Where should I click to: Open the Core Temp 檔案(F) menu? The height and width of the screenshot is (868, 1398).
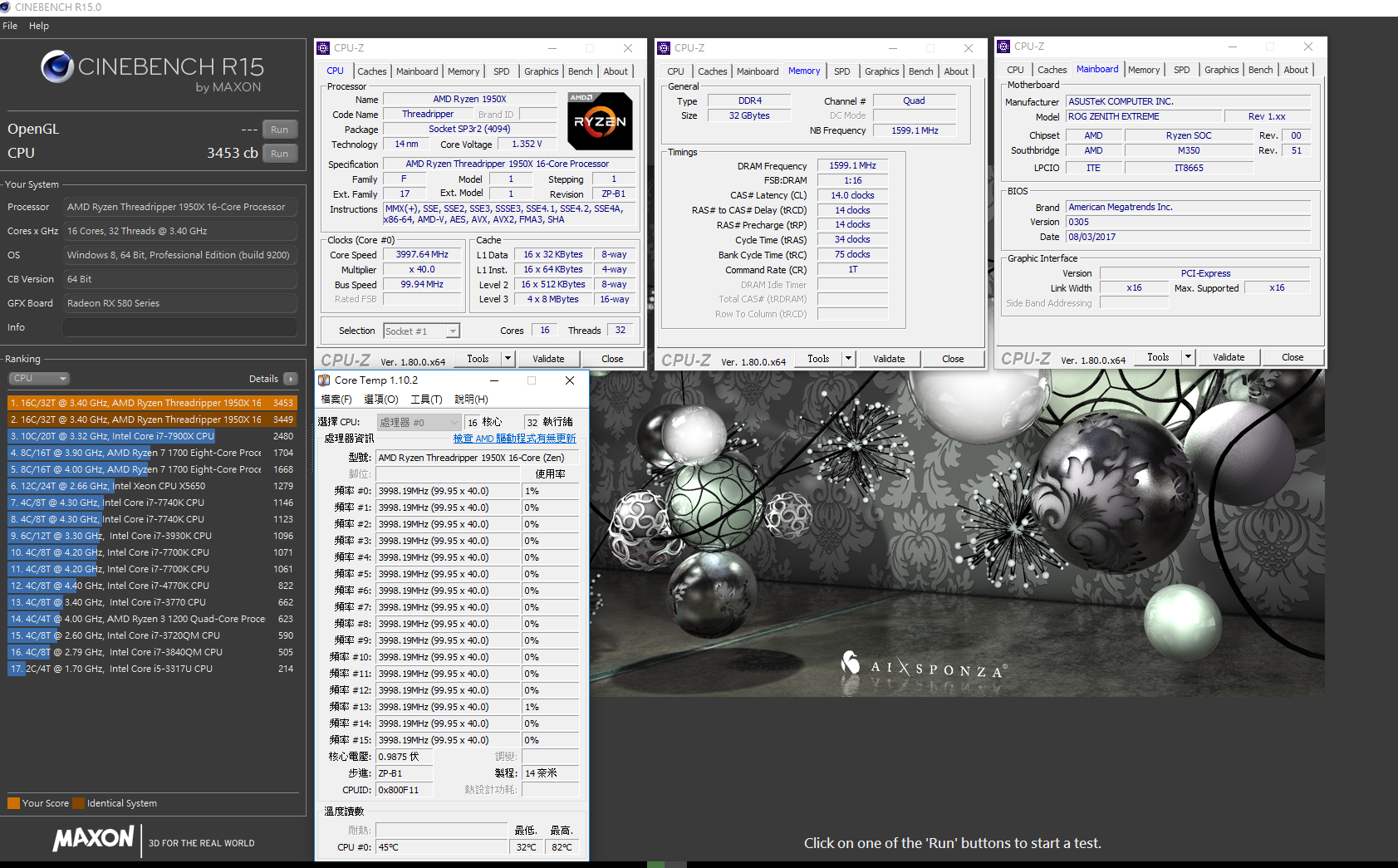coord(336,400)
